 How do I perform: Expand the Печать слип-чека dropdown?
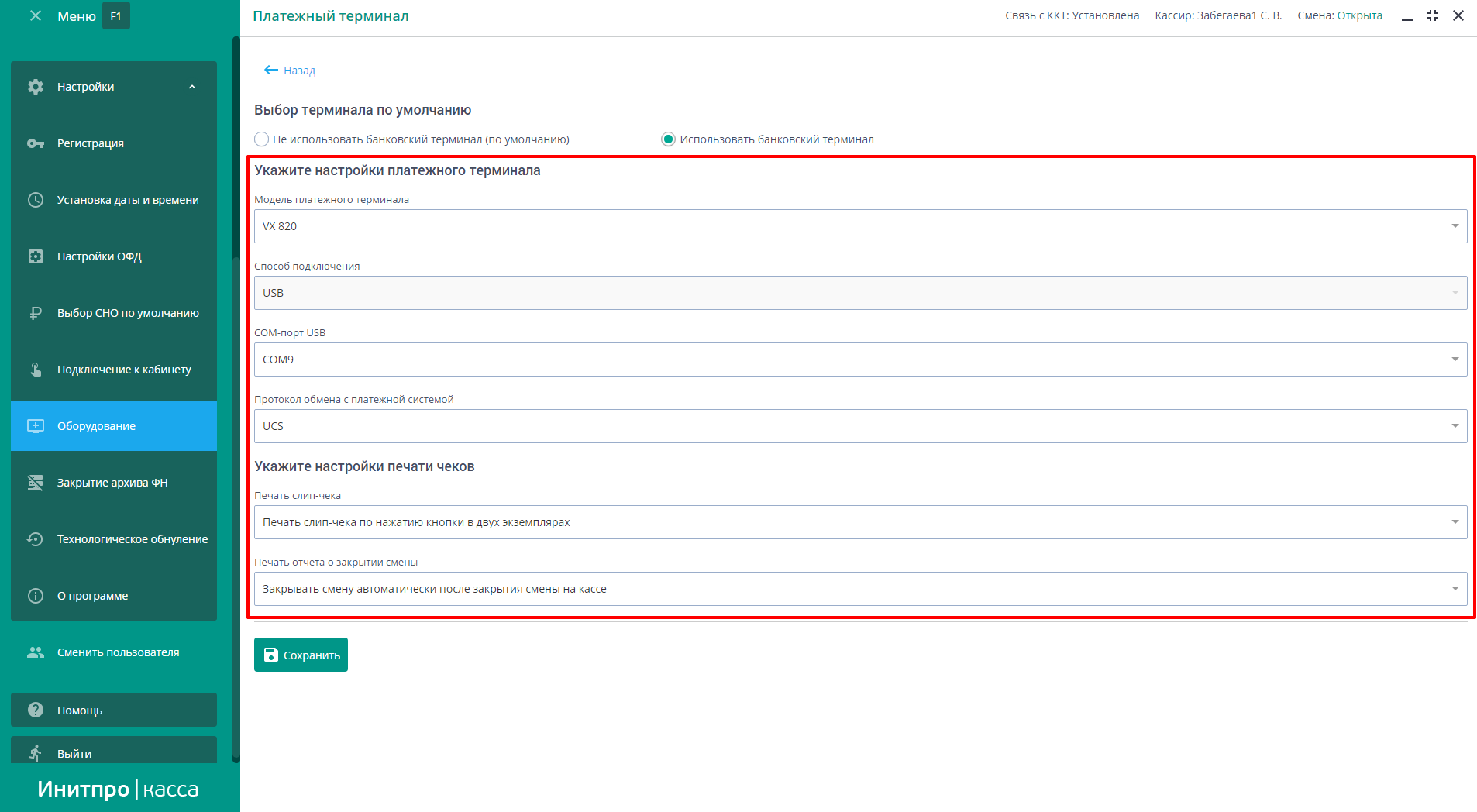860,522
